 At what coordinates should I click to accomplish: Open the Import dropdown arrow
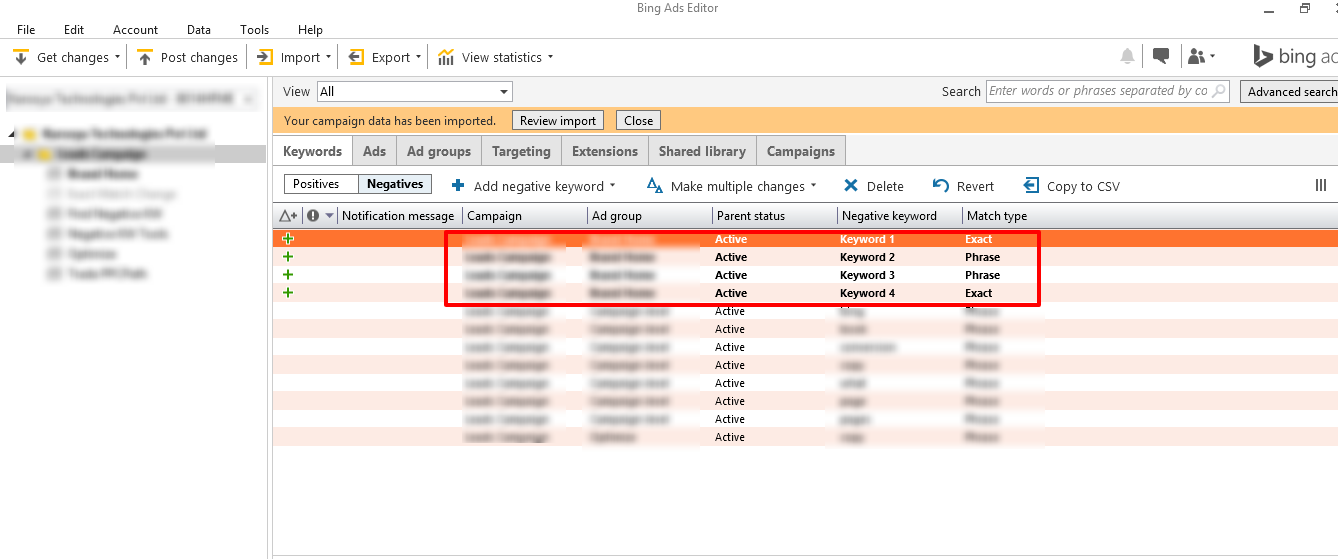click(329, 57)
